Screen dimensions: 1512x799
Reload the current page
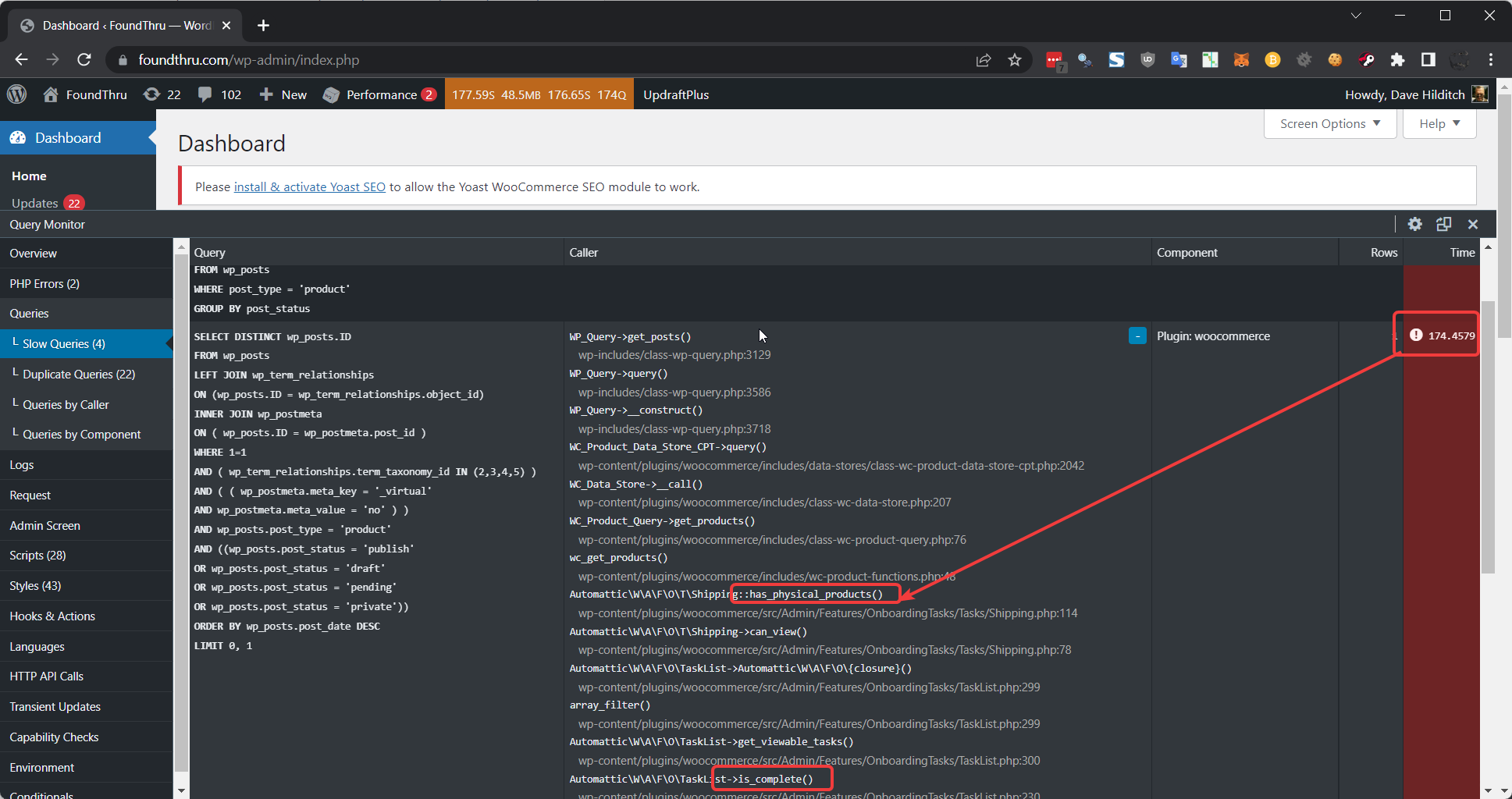tap(84, 59)
